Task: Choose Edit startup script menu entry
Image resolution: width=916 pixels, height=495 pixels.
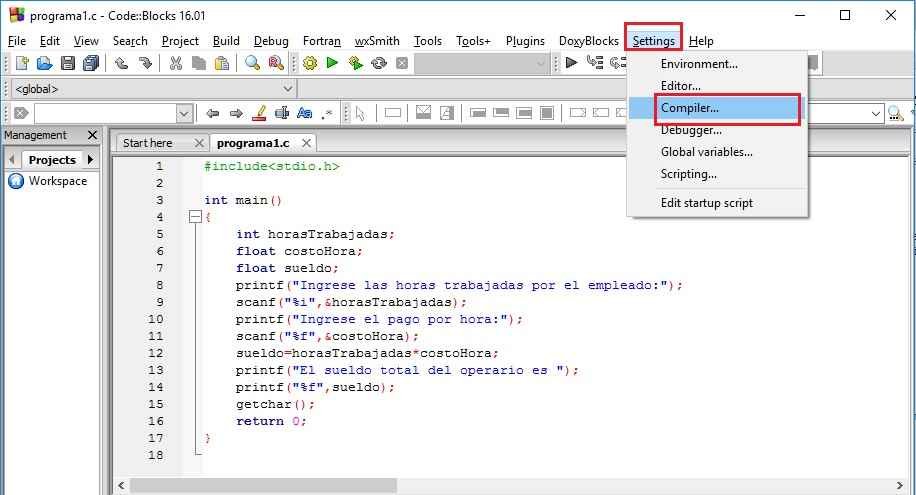Action: click(x=706, y=203)
